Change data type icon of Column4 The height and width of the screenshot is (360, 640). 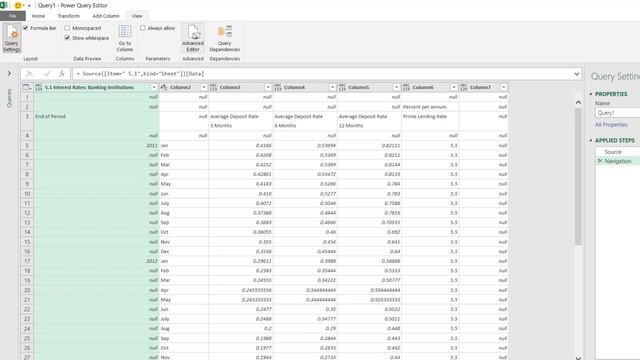[278, 87]
